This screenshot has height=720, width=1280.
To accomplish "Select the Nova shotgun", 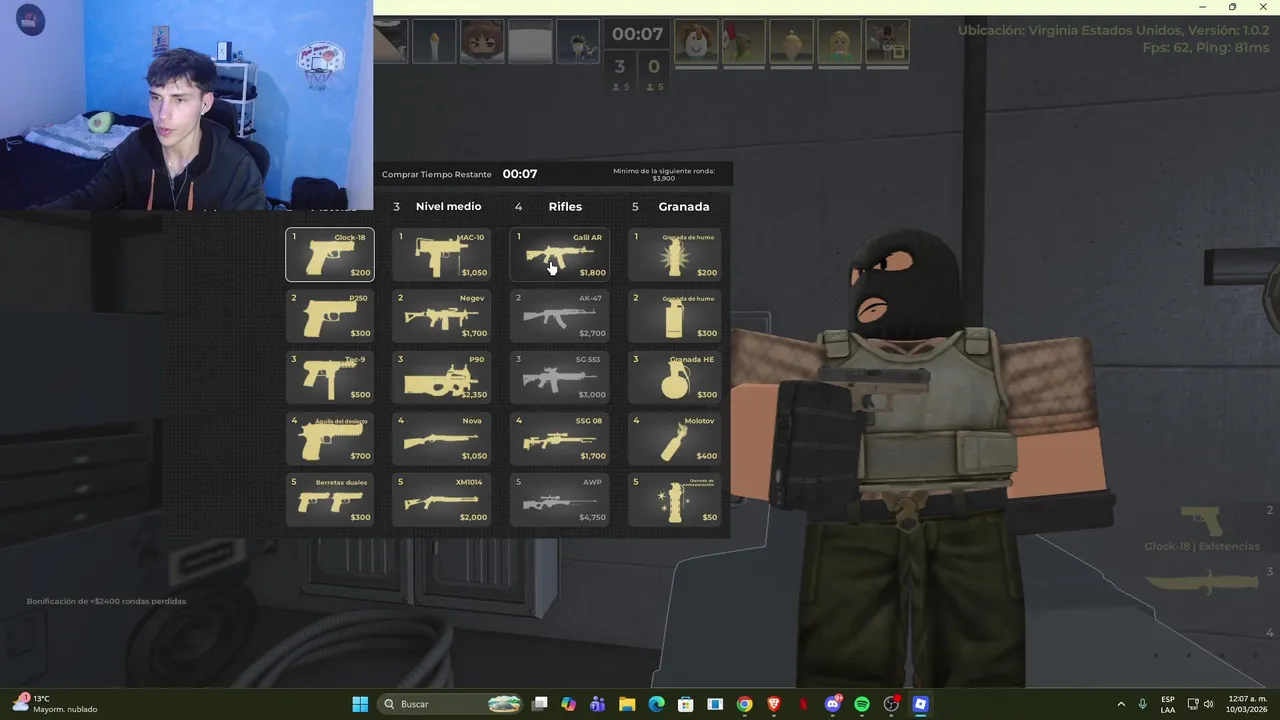I will tap(441, 438).
